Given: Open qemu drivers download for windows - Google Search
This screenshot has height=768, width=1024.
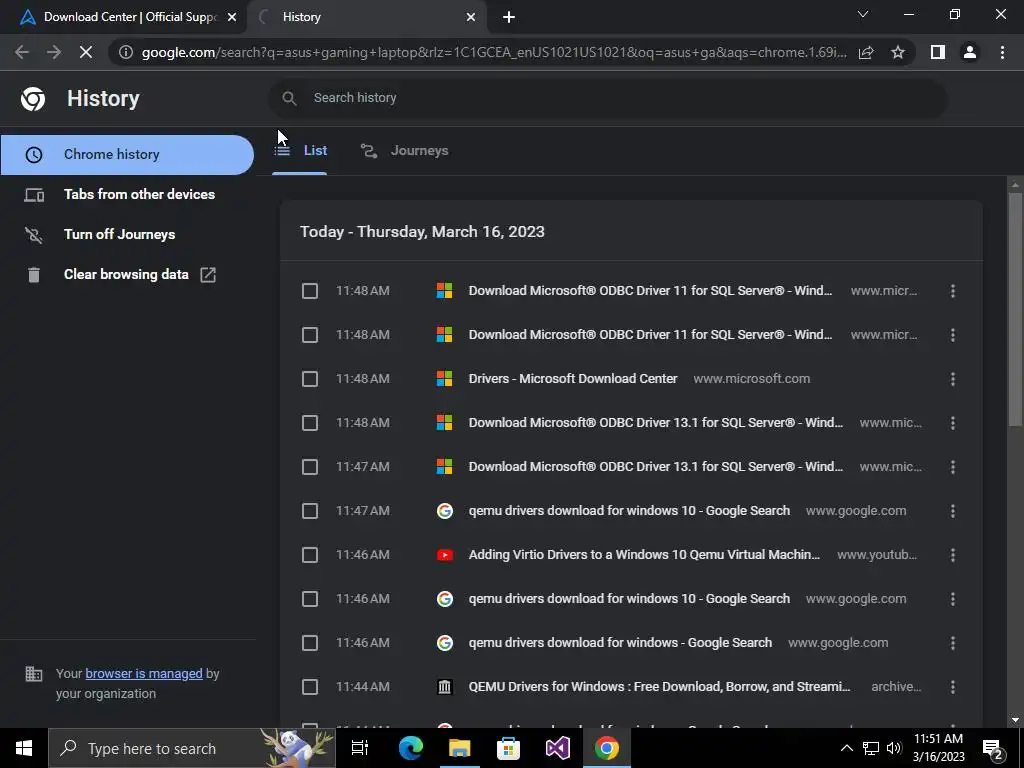Looking at the screenshot, I should pos(620,643).
